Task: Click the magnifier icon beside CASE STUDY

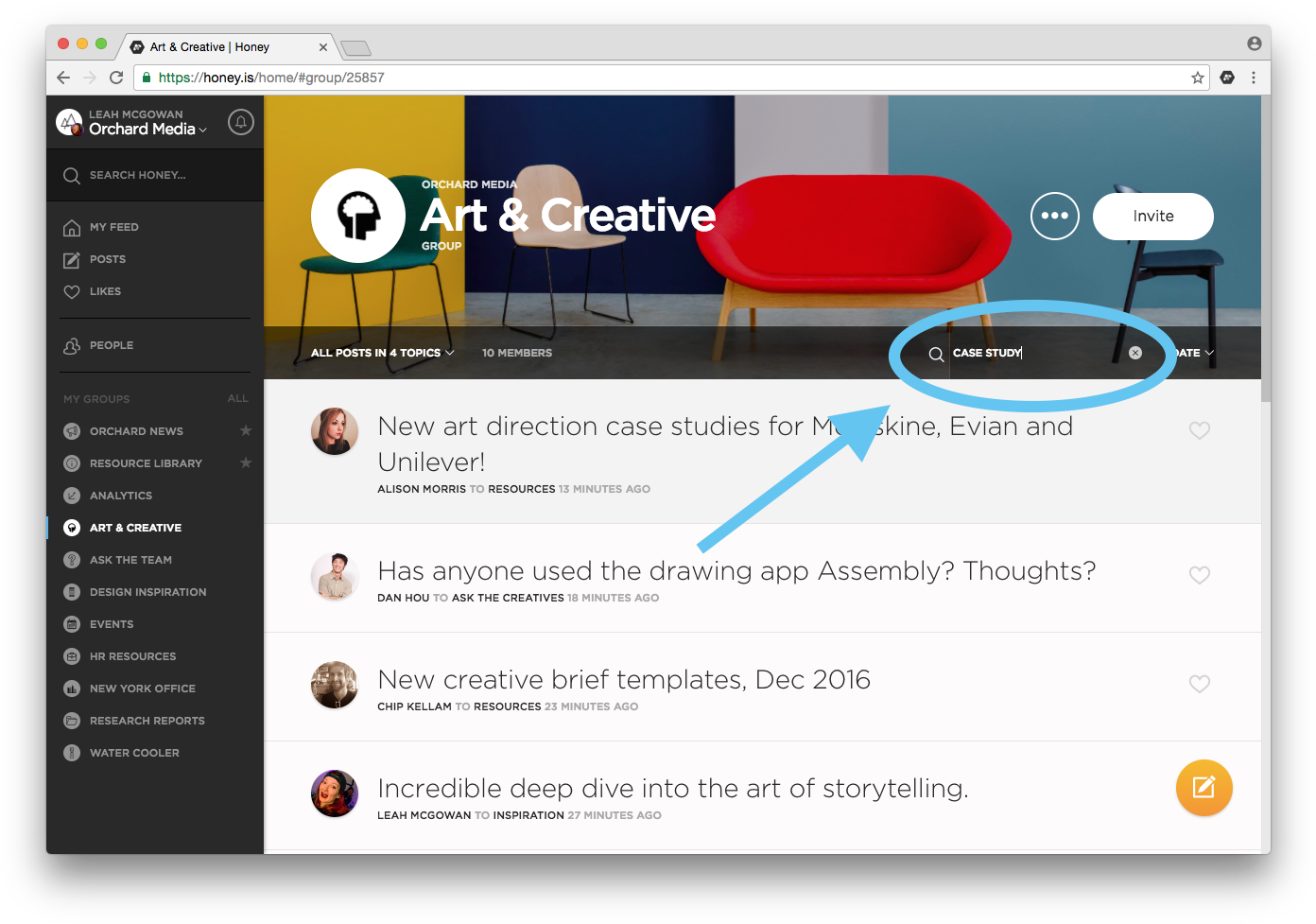Action: pyautogui.click(x=936, y=354)
